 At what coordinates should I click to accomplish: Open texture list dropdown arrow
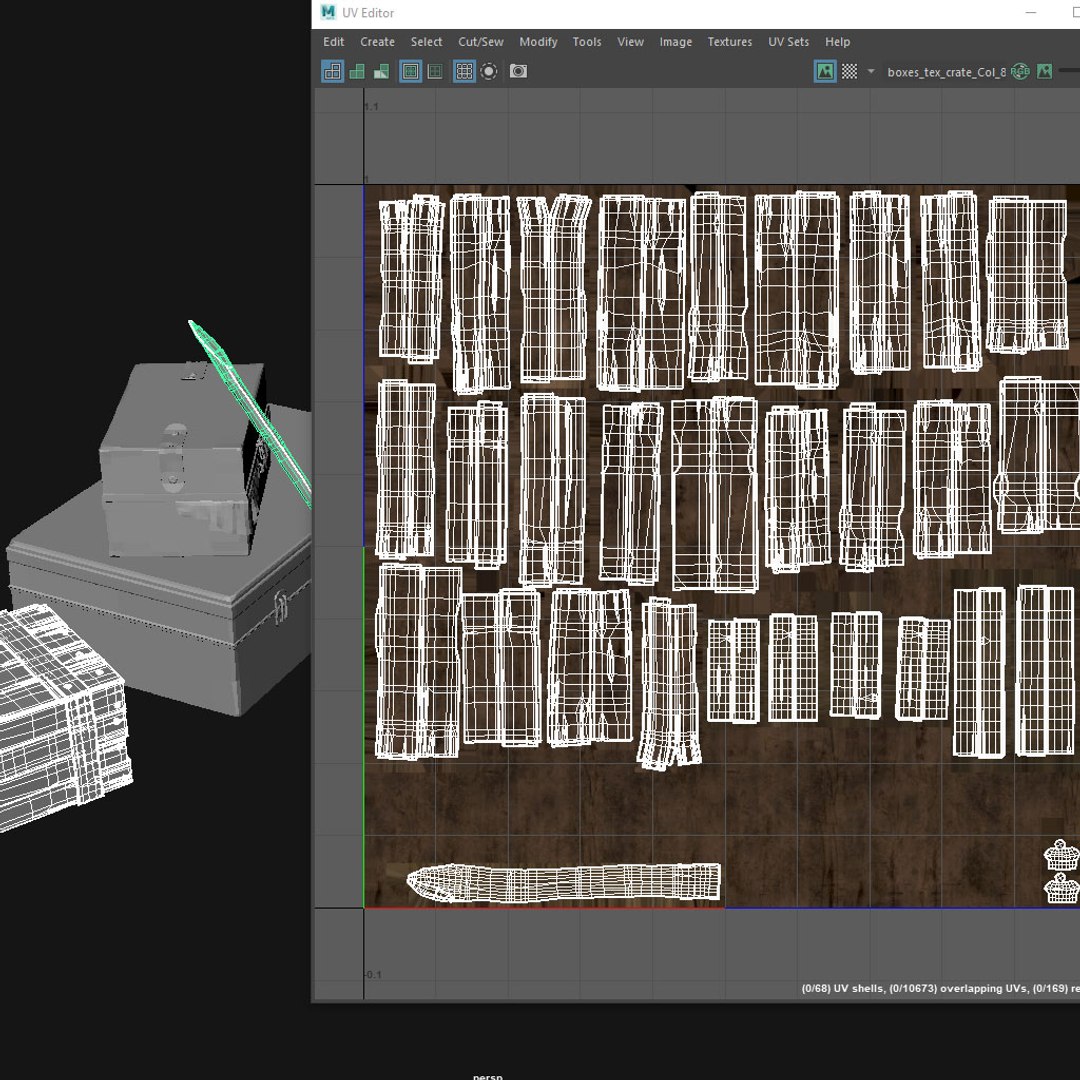pyautogui.click(x=871, y=71)
